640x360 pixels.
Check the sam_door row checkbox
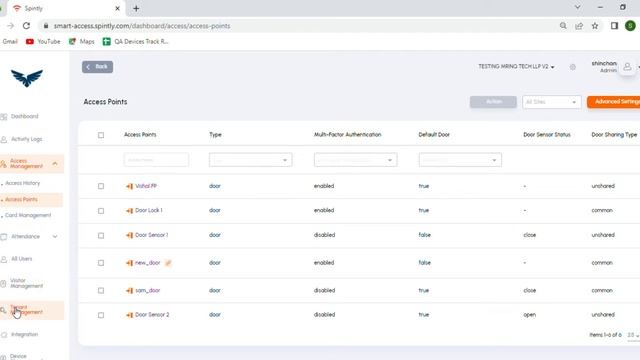(x=101, y=291)
